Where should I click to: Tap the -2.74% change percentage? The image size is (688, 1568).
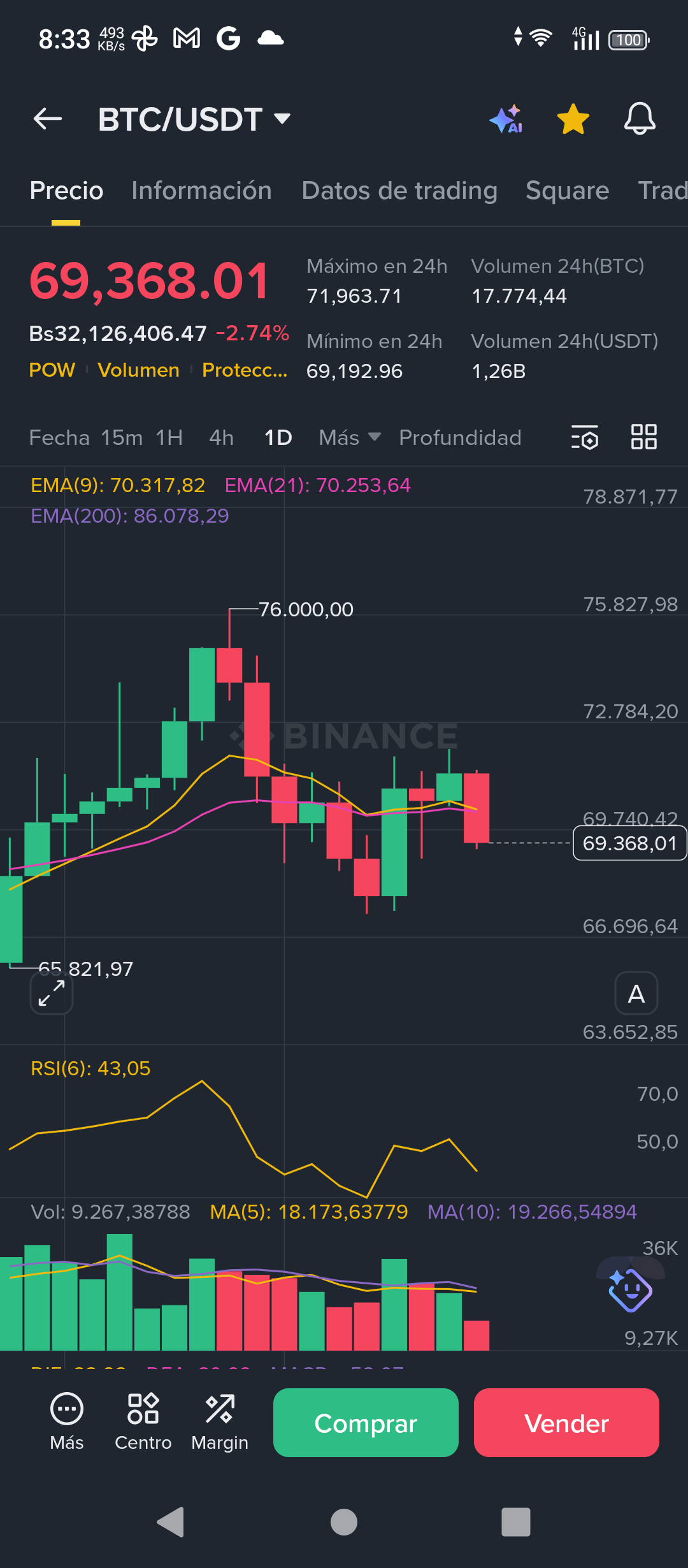(x=253, y=333)
